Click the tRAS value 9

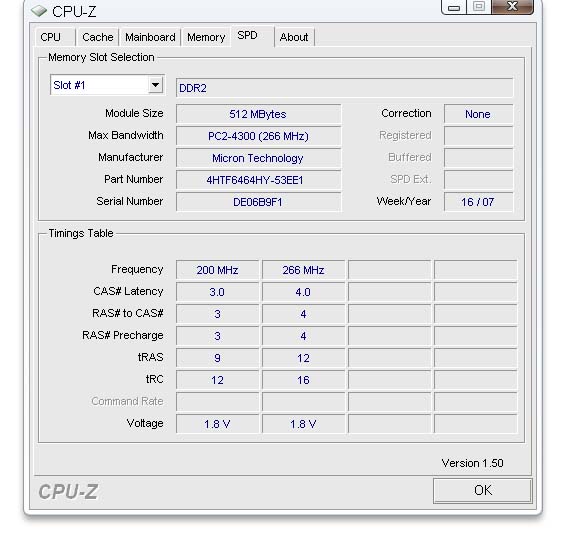[x=217, y=358]
